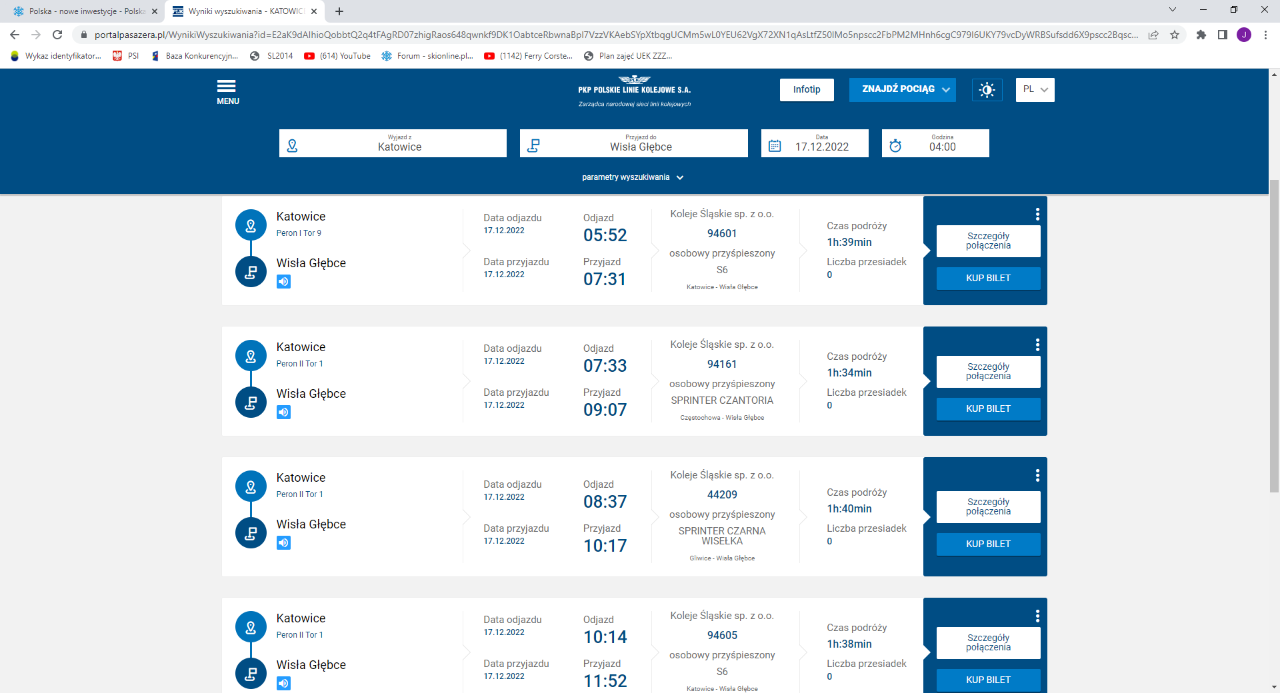
Task: Click KUP BILET for SPRINTER CZARNA WISEŁKA
Action: pos(988,544)
